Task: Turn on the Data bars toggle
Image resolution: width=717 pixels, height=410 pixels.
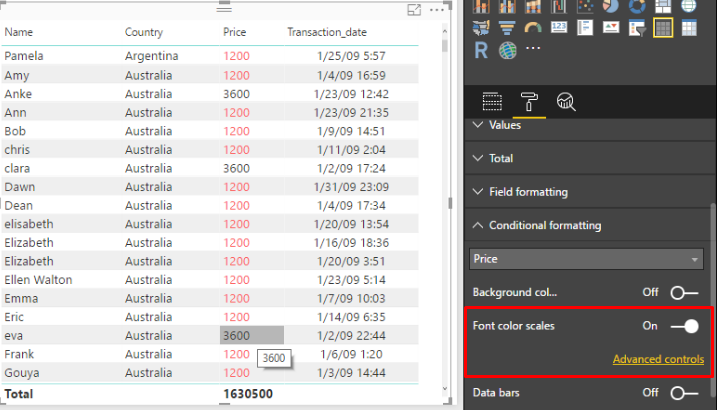Action: pos(684,393)
